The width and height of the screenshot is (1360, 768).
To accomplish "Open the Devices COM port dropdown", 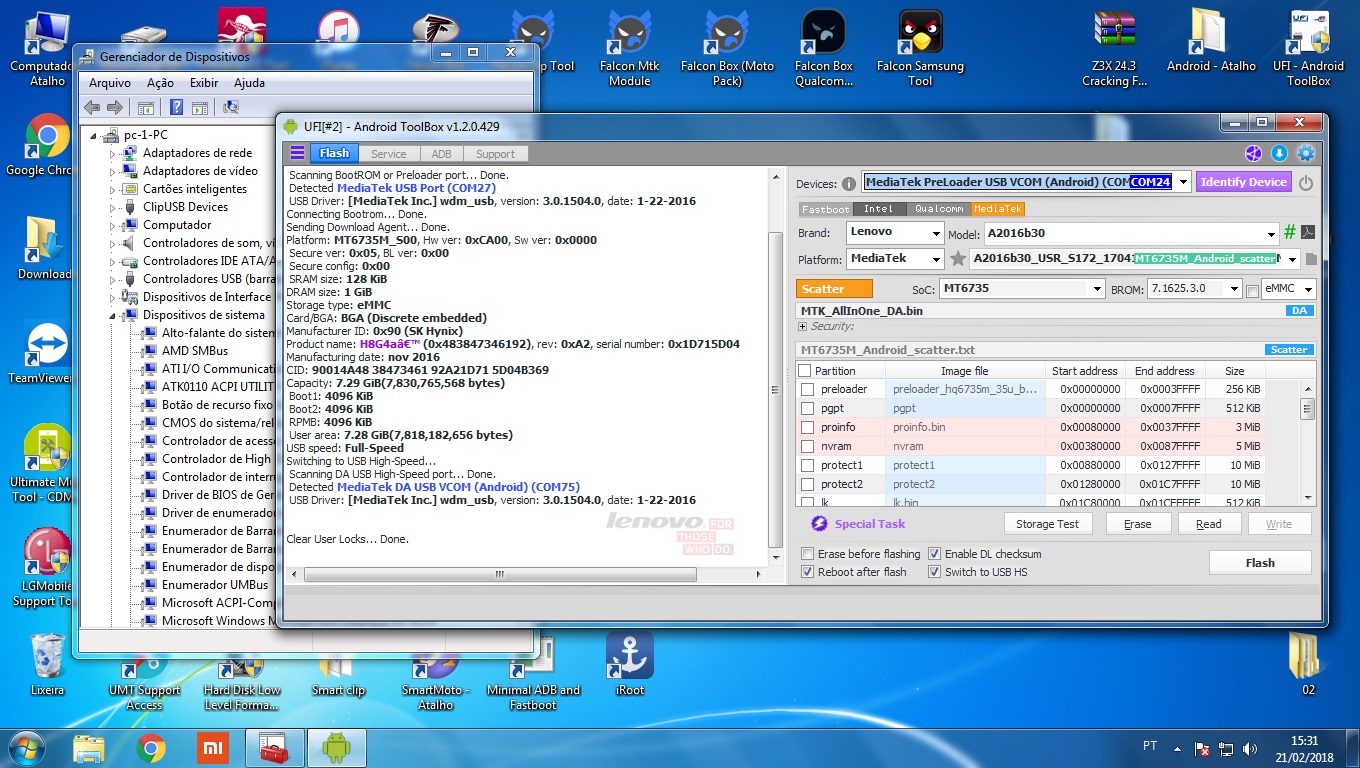I will click(1183, 182).
